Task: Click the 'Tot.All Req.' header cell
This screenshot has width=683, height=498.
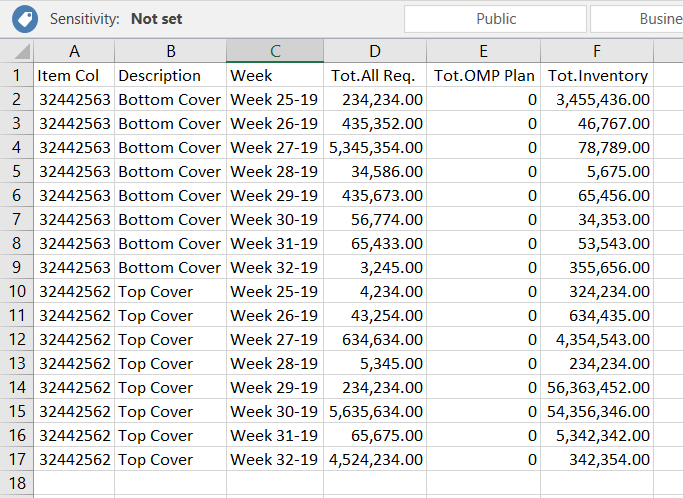Action: click(375, 75)
